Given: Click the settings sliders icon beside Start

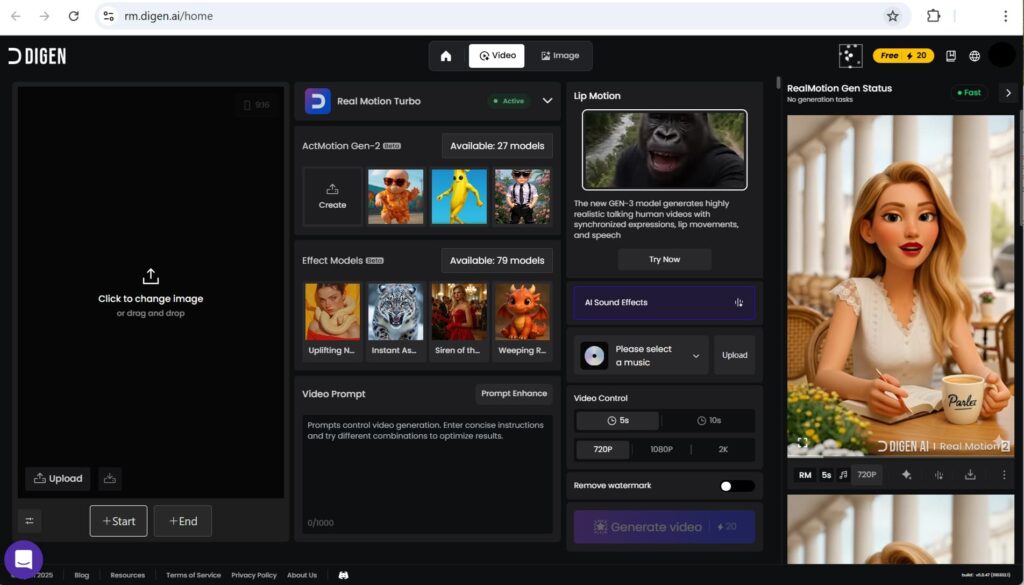Looking at the screenshot, I should click(x=30, y=521).
